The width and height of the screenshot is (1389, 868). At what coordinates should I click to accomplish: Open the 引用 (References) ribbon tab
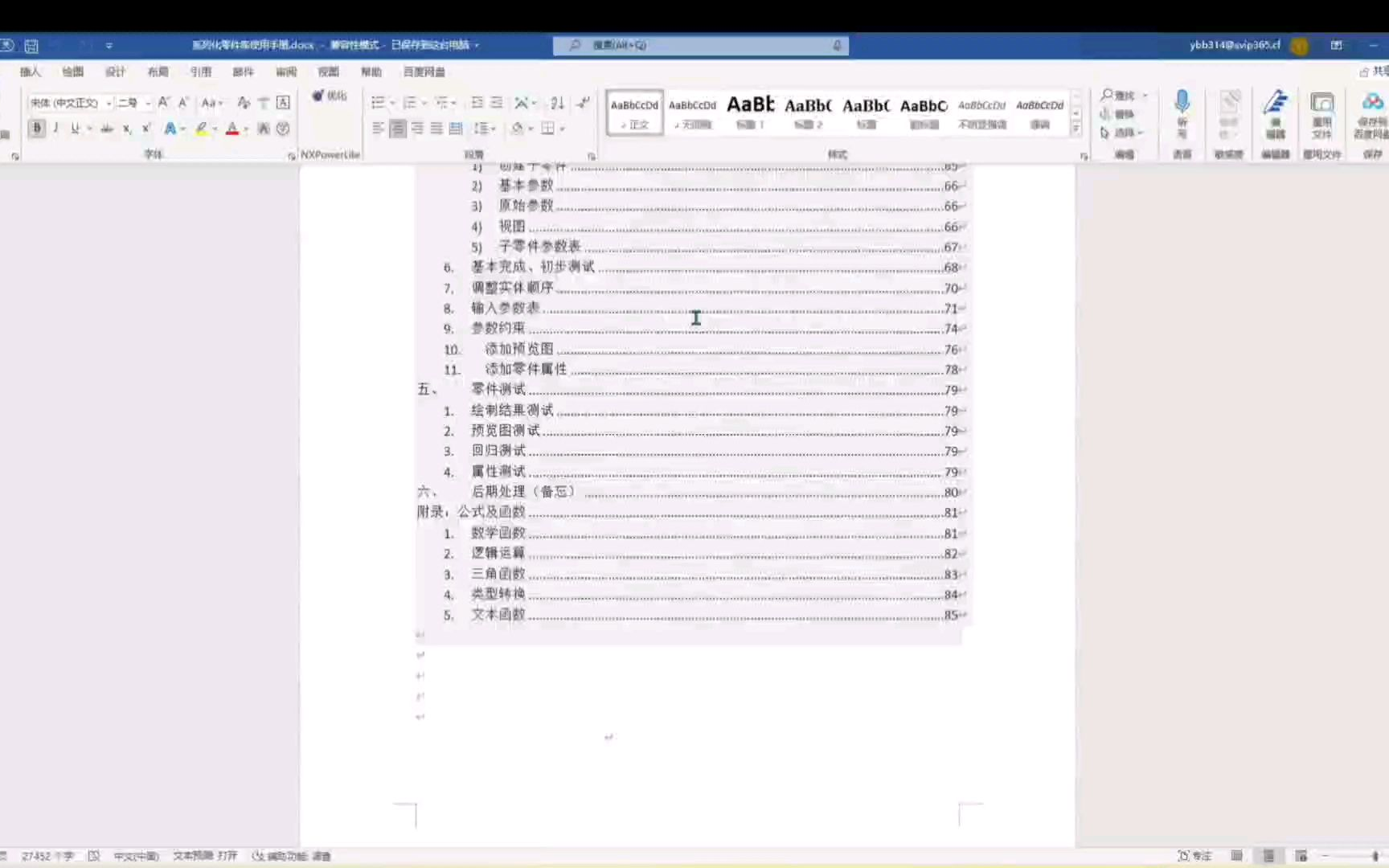[201, 72]
